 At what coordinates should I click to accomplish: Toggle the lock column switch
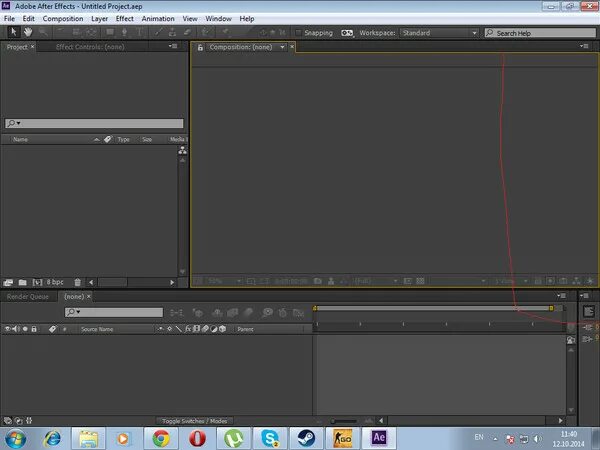(34, 329)
